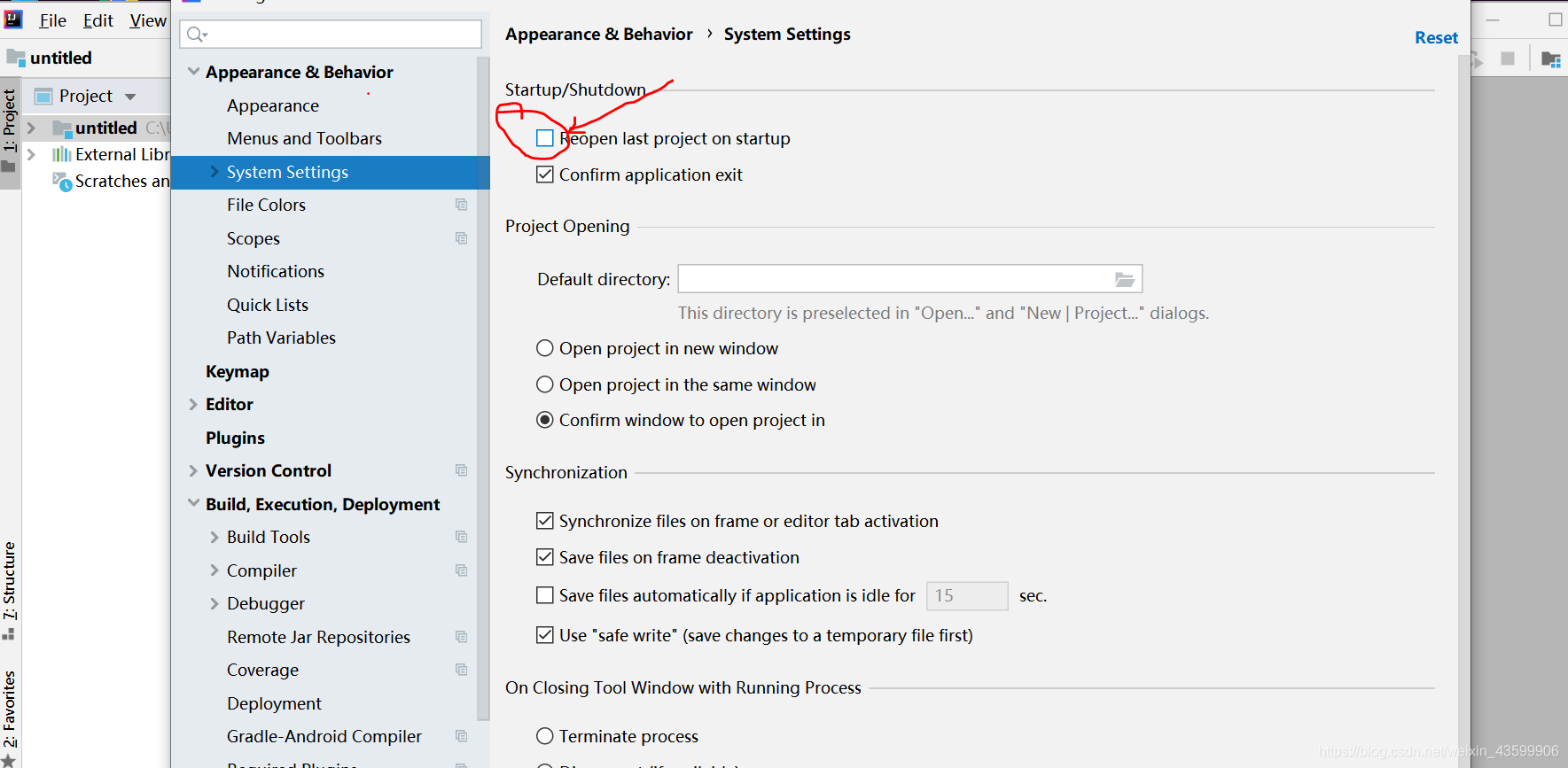Expand the Editor section
The width and height of the screenshot is (1568, 768).
click(193, 404)
